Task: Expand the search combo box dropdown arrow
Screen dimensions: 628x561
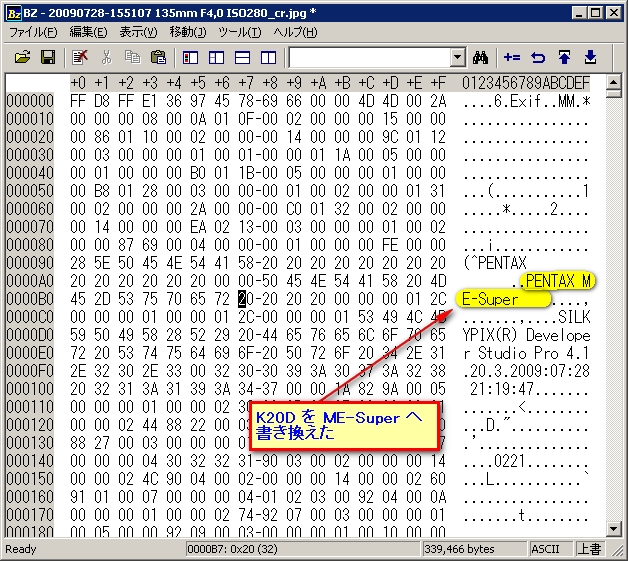Action: pyautogui.click(x=457, y=58)
